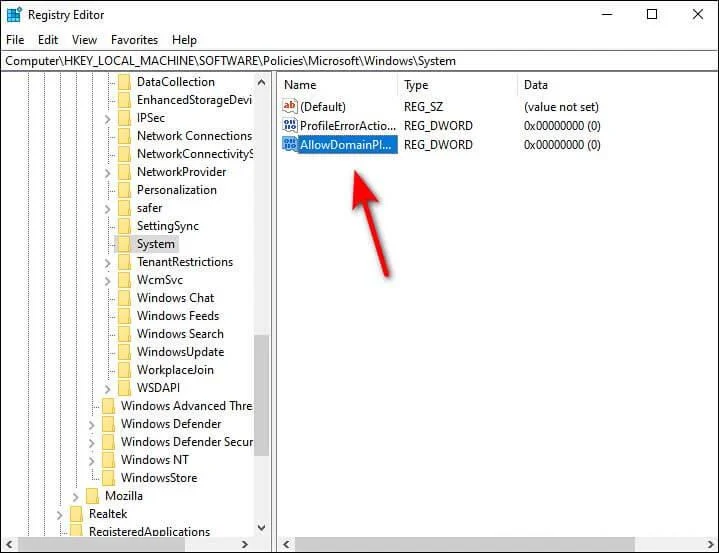This screenshot has width=719, height=553.
Task: Expand the NetworkProvider key
Action: point(107,173)
